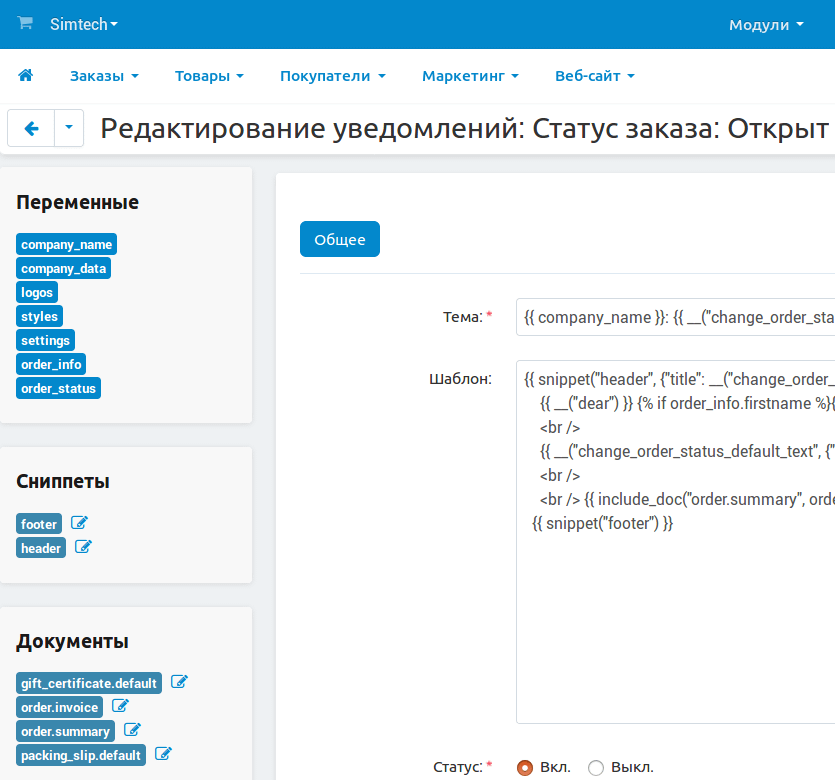835x780 pixels.
Task: Open the Модули dropdown menu
Action: tap(765, 24)
